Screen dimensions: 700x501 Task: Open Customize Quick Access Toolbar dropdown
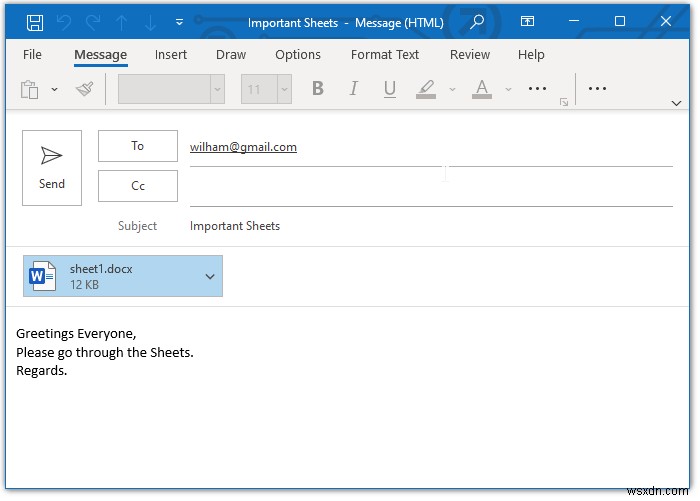179,22
